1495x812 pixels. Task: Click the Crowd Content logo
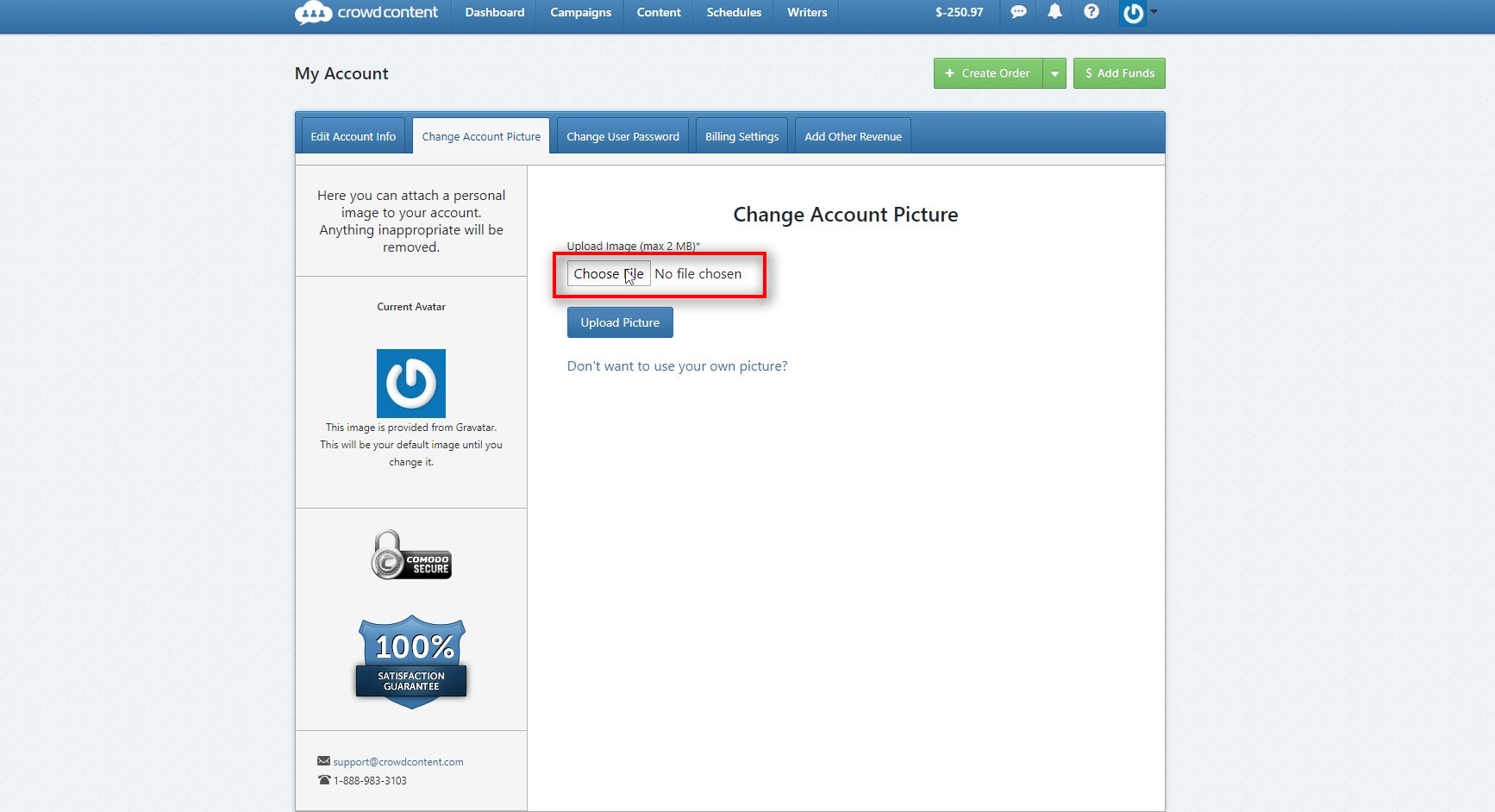(x=366, y=13)
